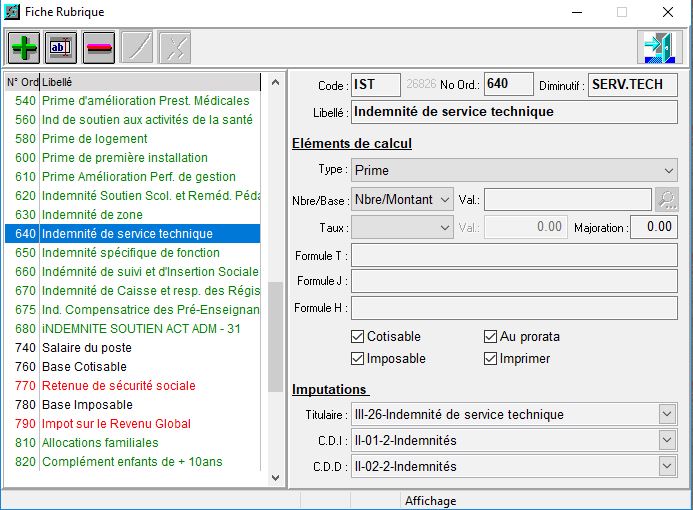The image size is (693, 510).
Task: Select row 610 Prime Amélioration Perf. de gestion
Action: (x=133, y=177)
